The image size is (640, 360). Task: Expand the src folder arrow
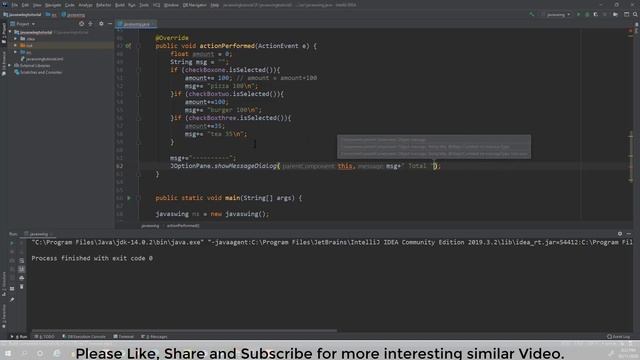[16, 52]
